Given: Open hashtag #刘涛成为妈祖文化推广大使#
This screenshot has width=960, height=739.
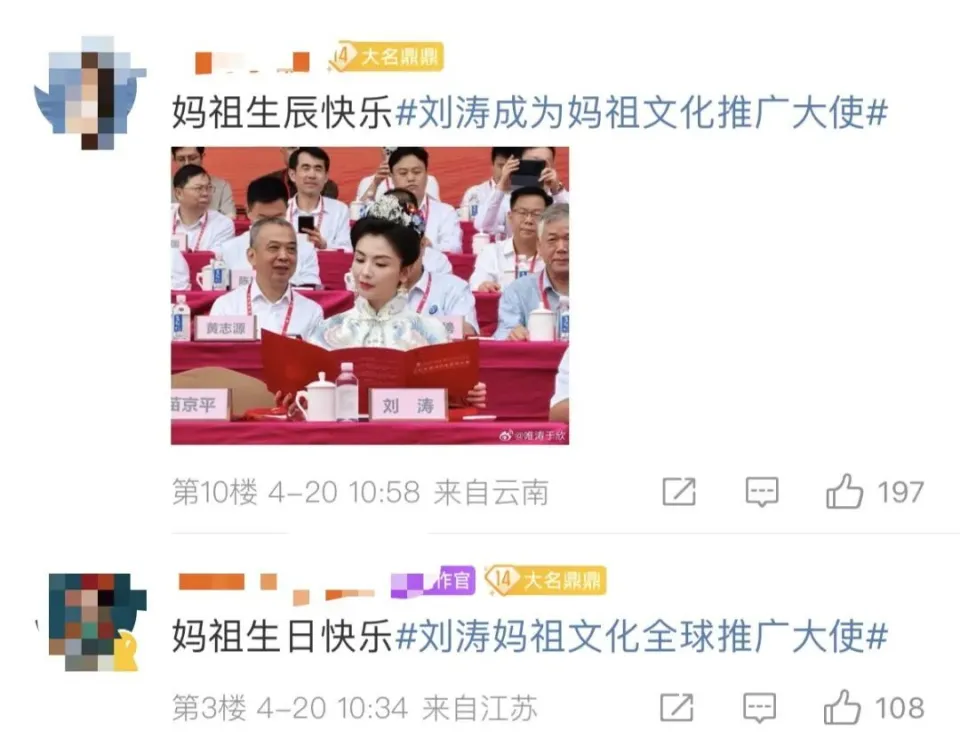Looking at the screenshot, I should tap(640, 113).
